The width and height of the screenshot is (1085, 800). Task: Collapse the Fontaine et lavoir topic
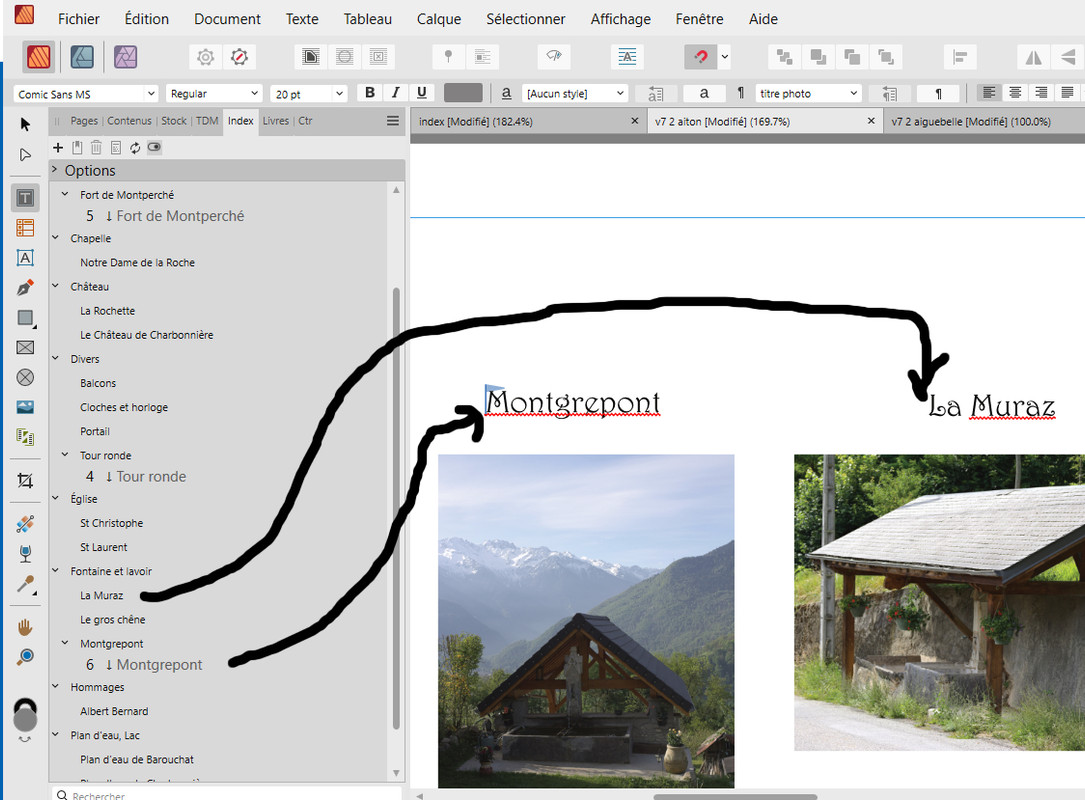55,570
